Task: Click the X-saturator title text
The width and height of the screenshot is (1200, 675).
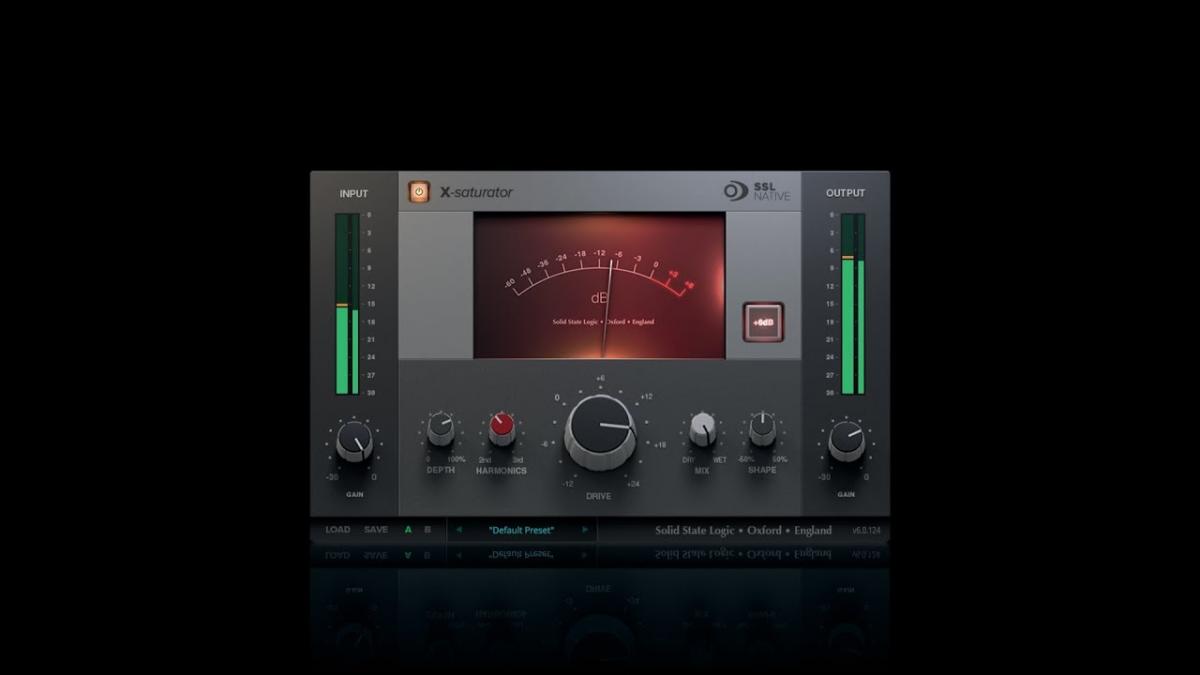Action: click(476, 192)
